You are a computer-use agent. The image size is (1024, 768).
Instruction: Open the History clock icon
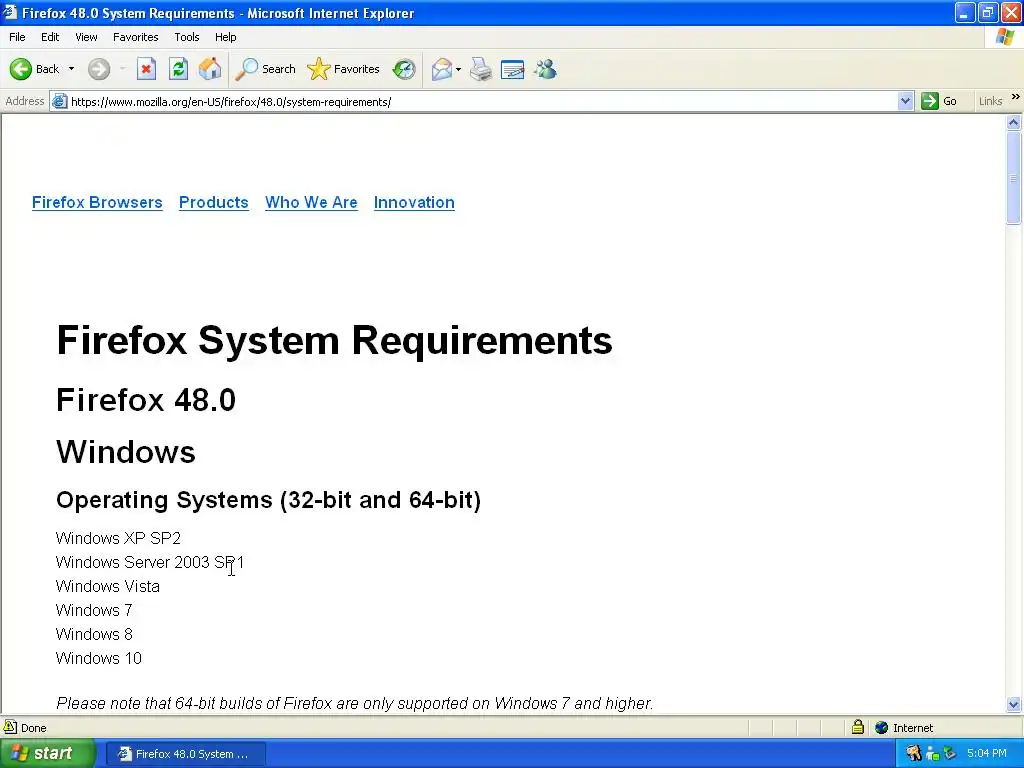coord(404,69)
